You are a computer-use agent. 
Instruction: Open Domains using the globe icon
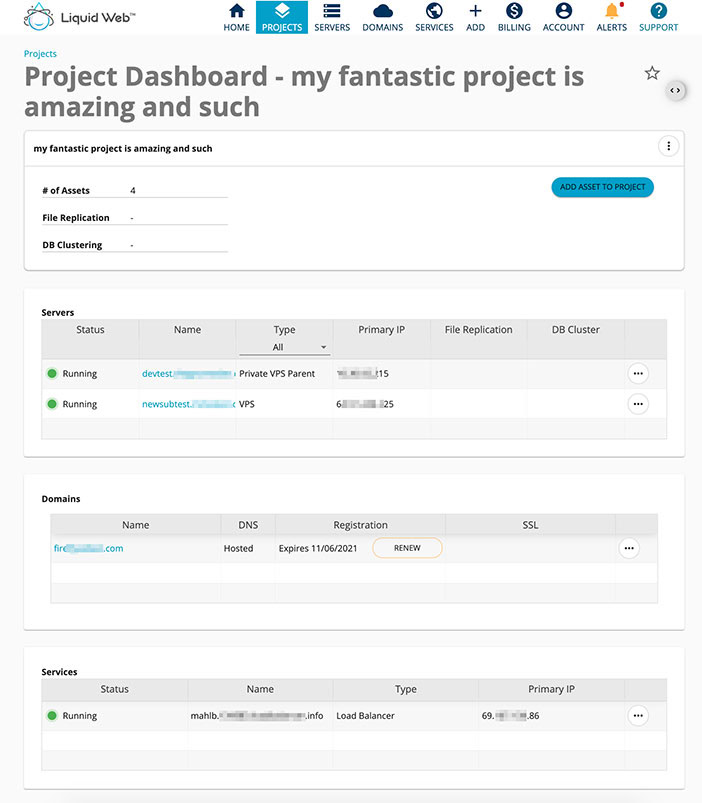pyautogui.click(x=383, y=14)
